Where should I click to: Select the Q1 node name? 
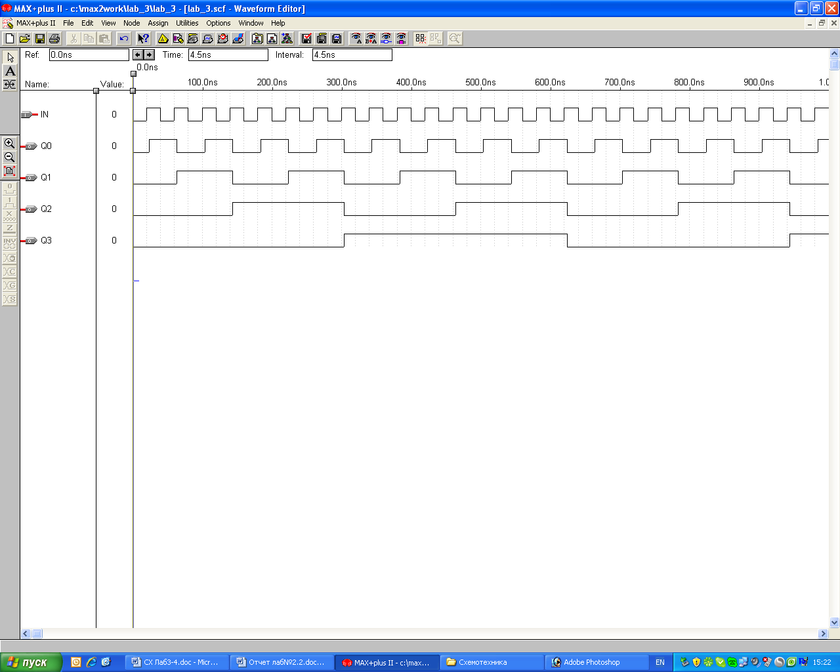pyautogui.click(x=46, y=177)
